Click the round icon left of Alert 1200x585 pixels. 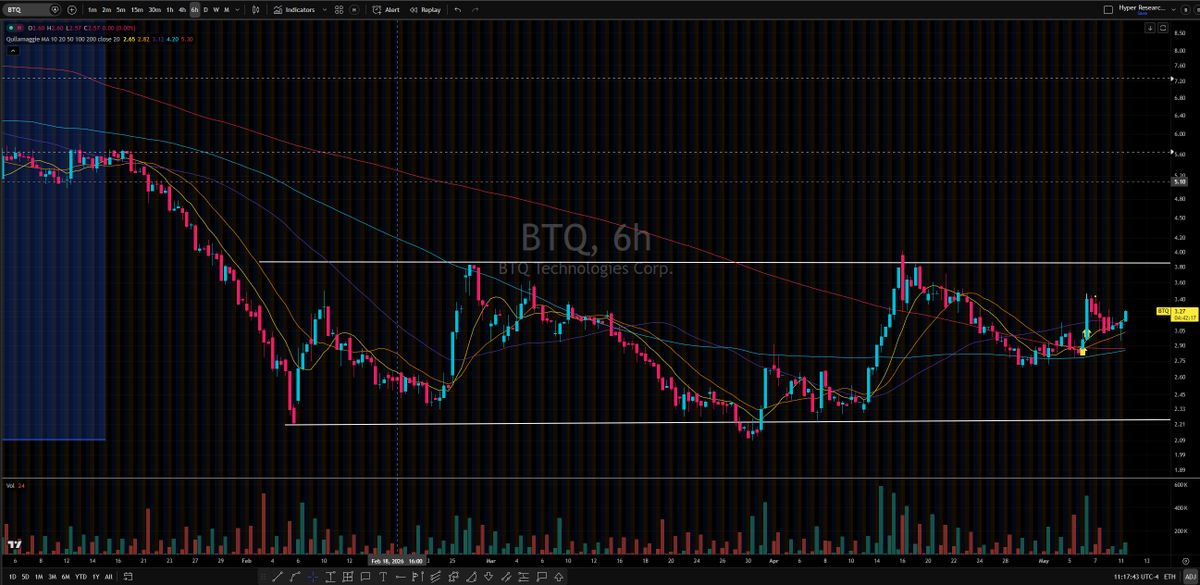coord(355,9)
